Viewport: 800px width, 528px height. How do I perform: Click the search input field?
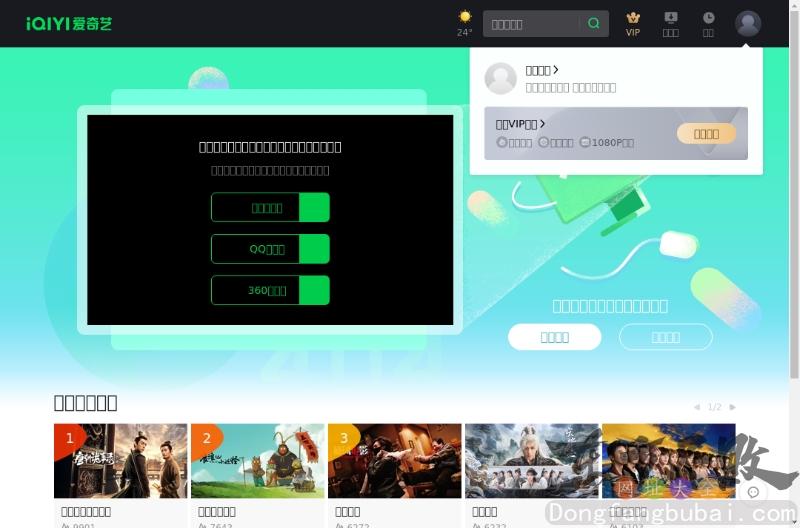[x=530, y=24]
